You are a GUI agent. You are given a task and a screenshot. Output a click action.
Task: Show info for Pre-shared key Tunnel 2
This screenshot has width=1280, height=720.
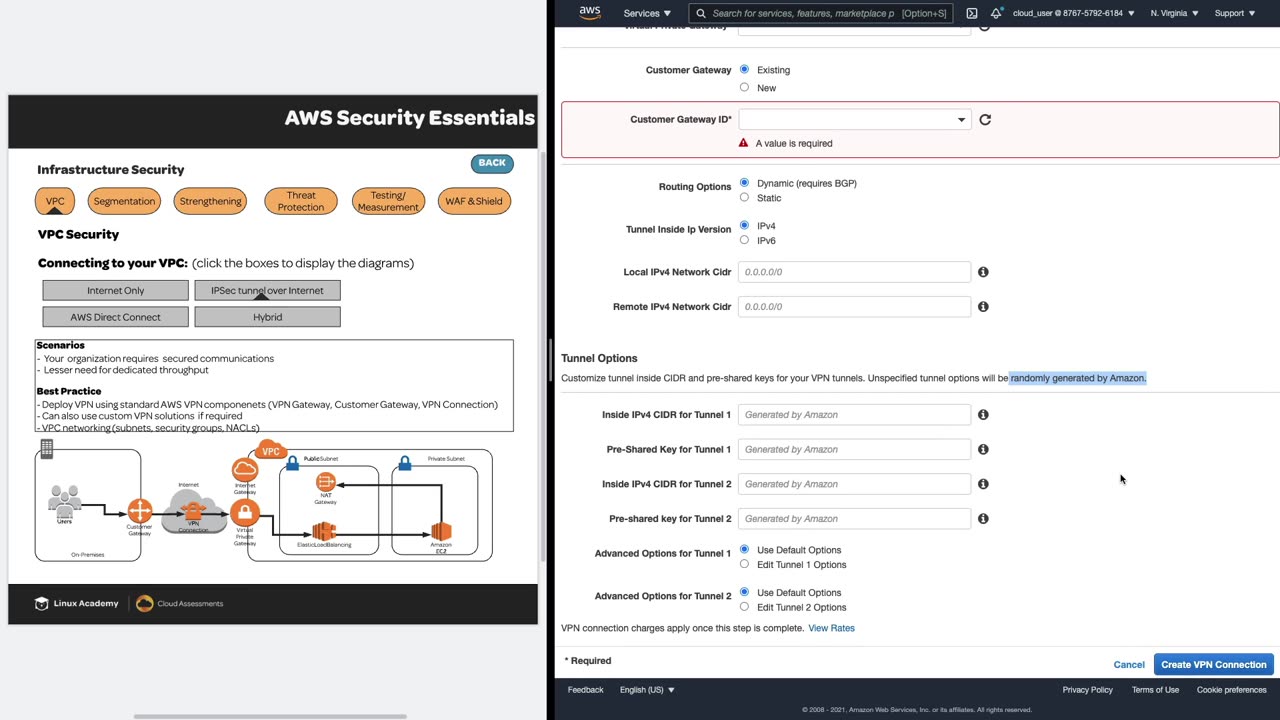tap(983, 519)
